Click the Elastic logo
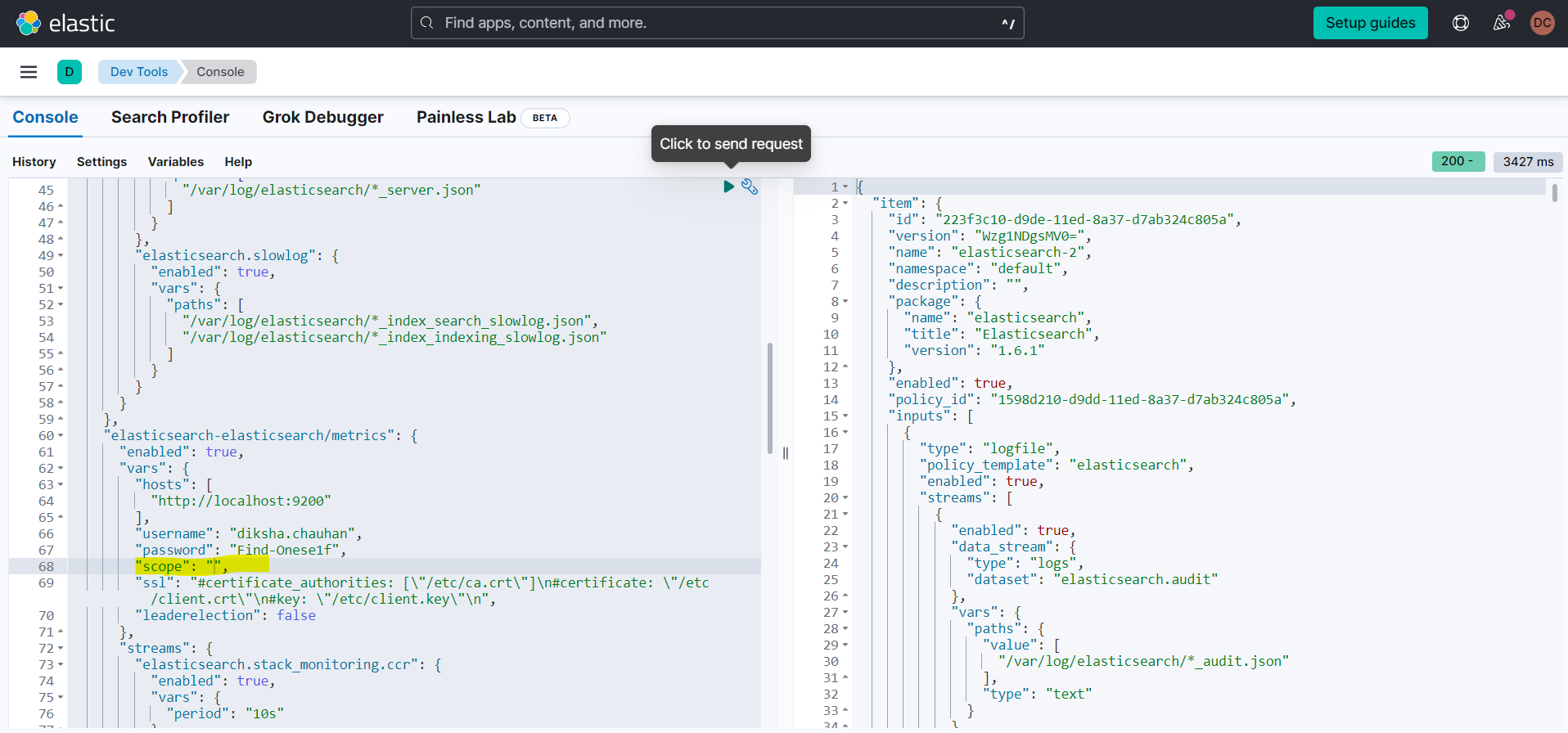 65,23
